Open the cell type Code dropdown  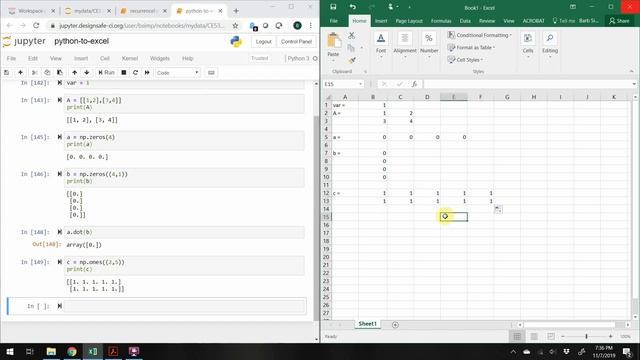point(178,73)
